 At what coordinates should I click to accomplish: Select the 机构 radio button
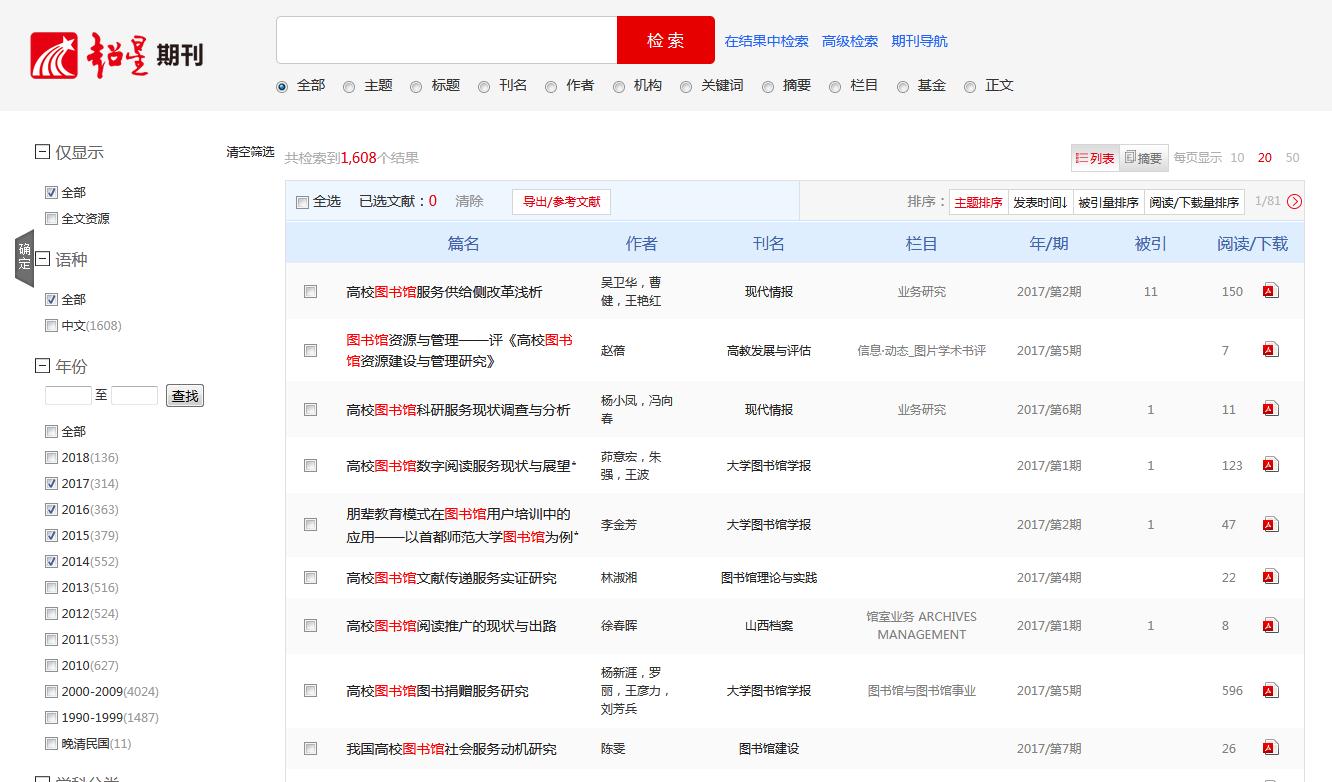pyautogui.click(x=619, y=87)
